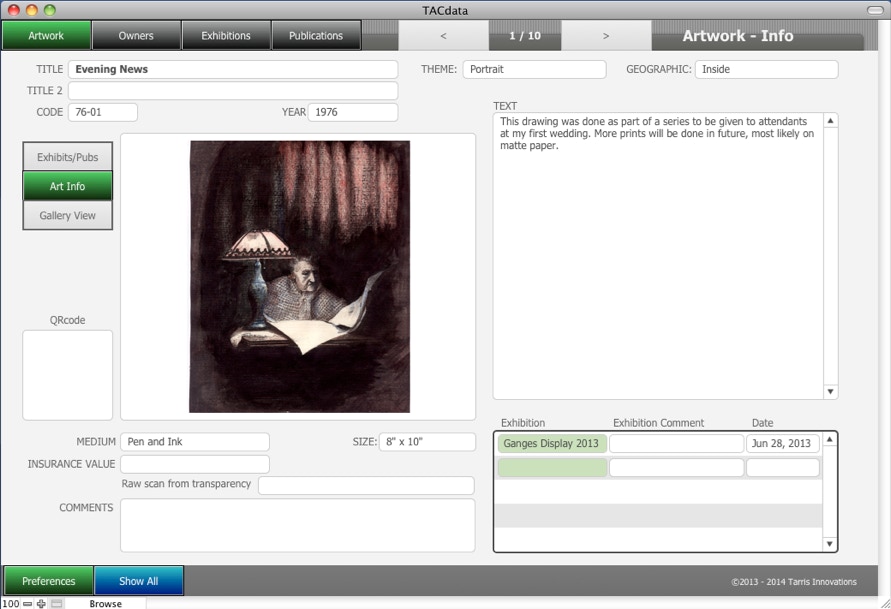Go to previous record with left arrow
This screenshot has height=609, width=891.
click(443, 36)
